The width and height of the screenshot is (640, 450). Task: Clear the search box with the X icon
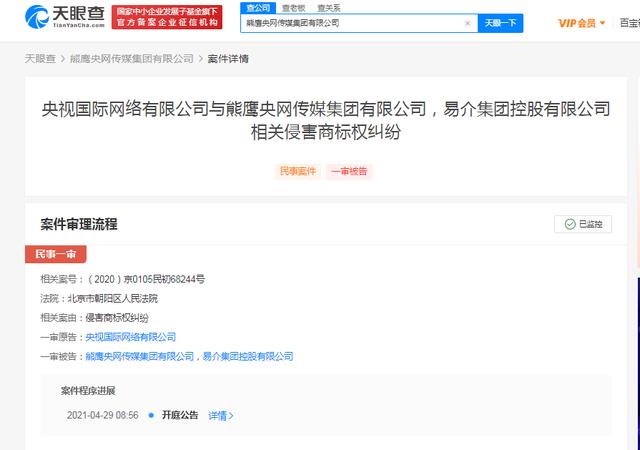[x=468, y=22]
